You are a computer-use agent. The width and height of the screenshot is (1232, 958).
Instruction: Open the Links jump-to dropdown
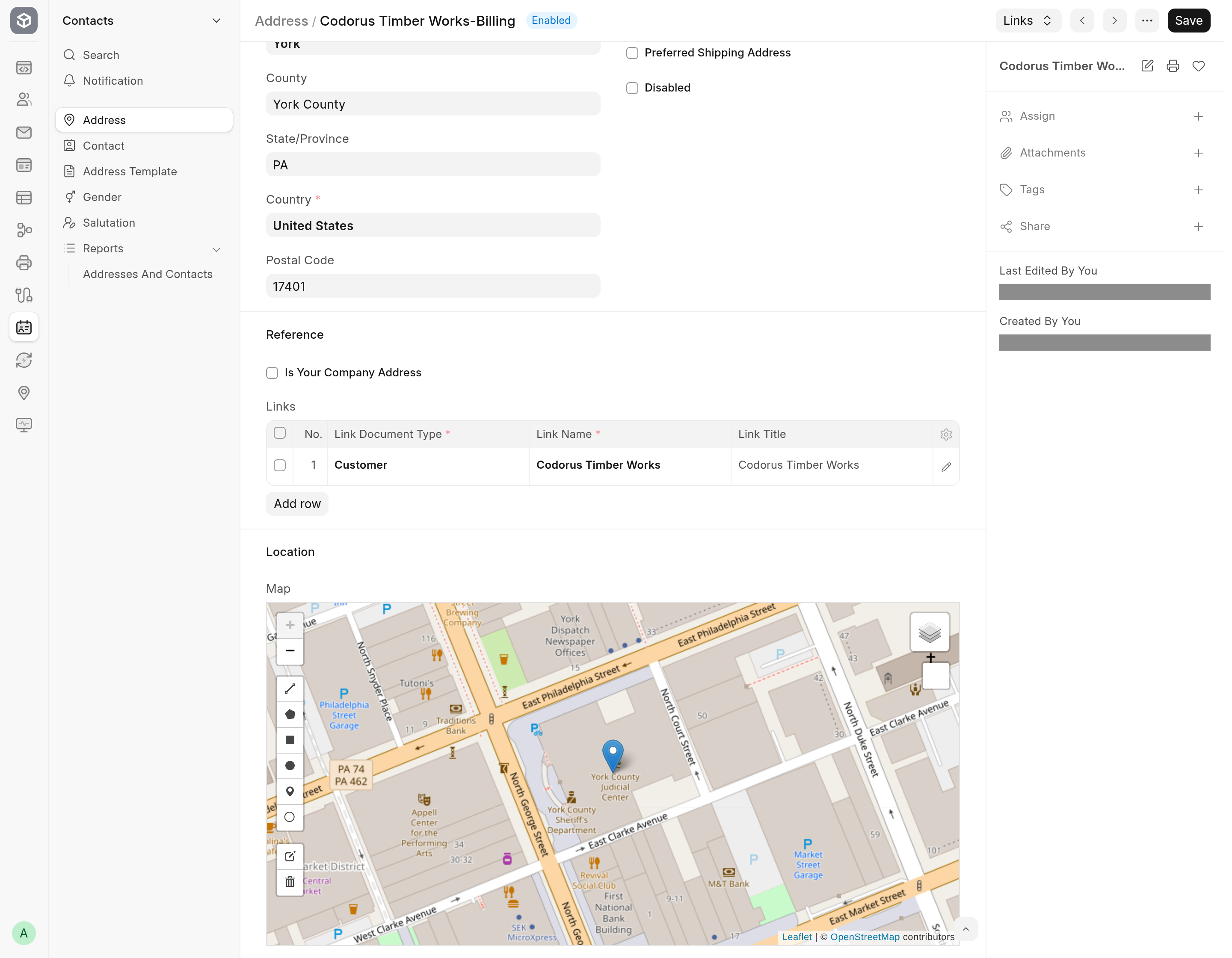1028,21
